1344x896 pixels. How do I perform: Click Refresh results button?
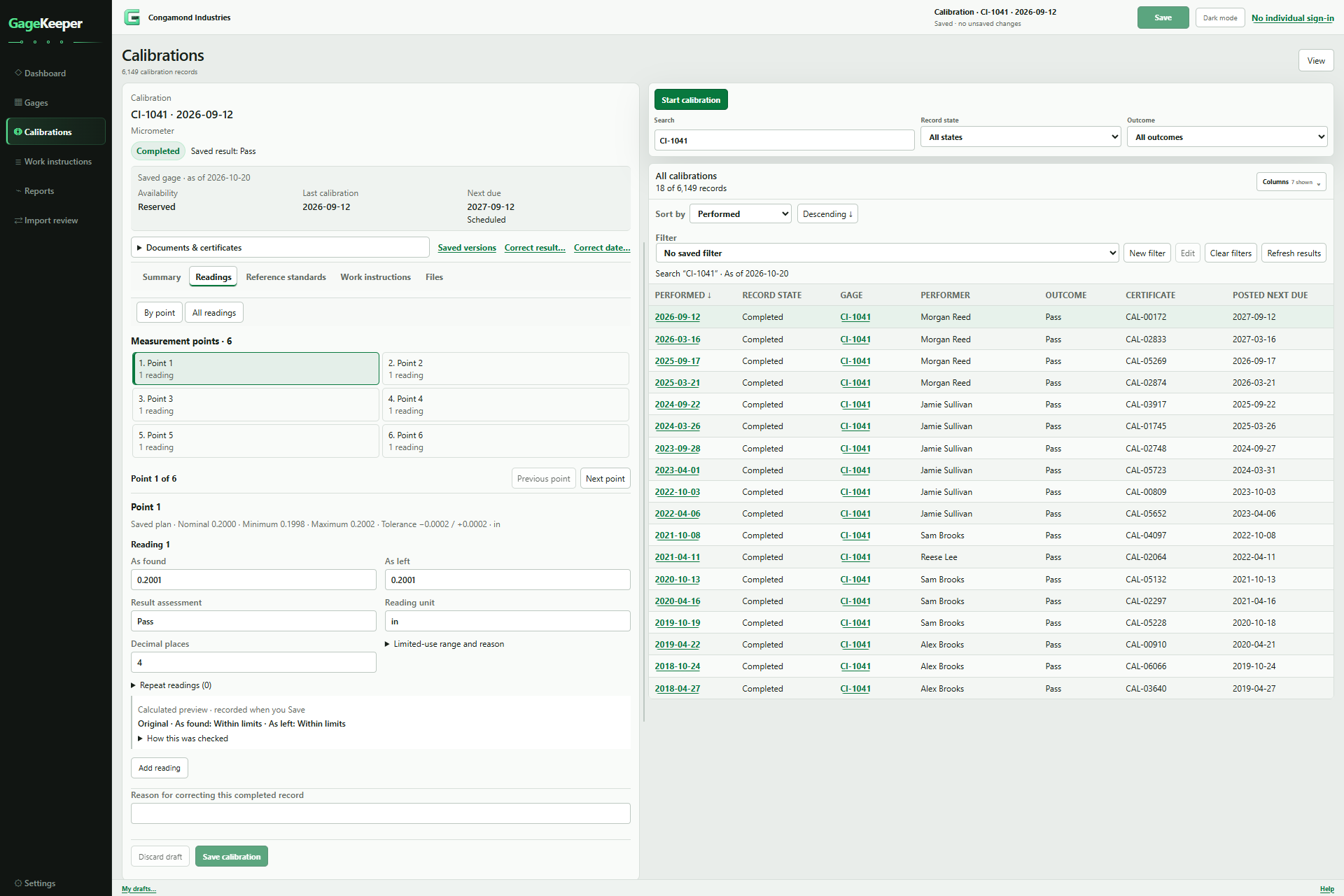(1294, 253)
